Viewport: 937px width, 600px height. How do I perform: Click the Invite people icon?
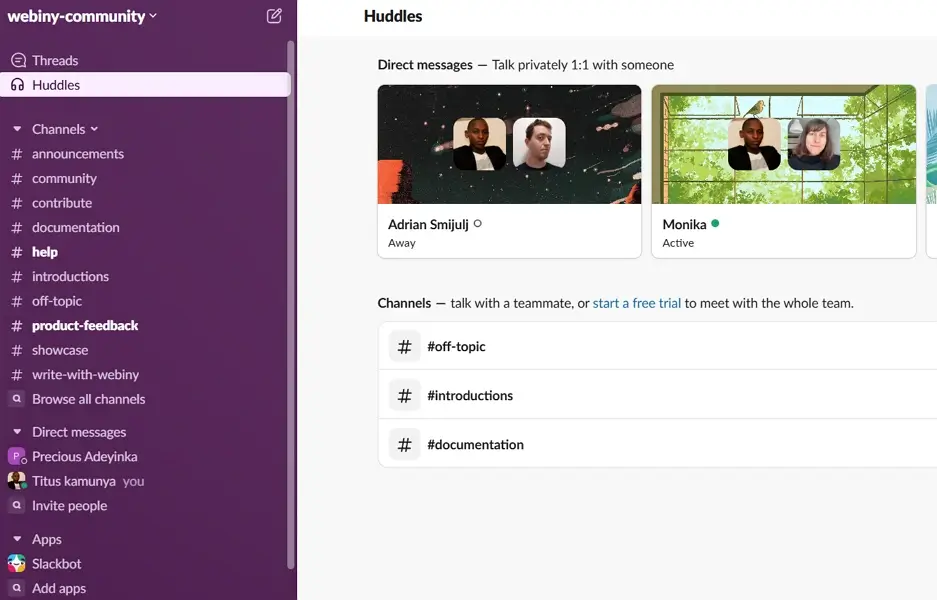(x=17, y=506)
